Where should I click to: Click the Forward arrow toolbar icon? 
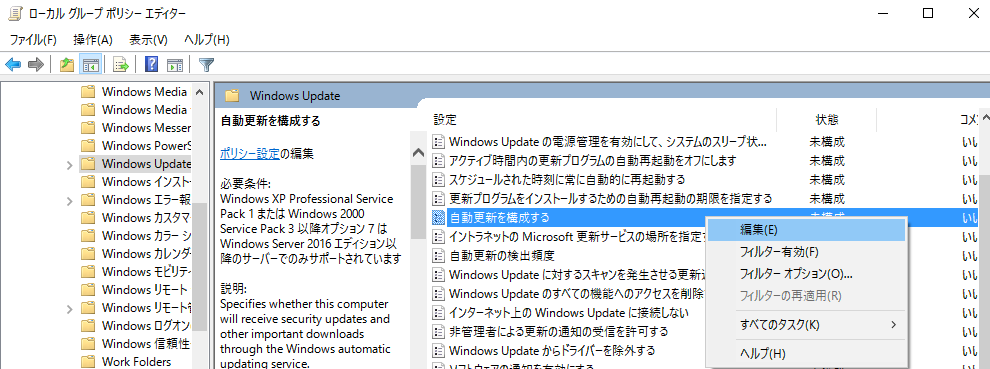pos(36,64)
